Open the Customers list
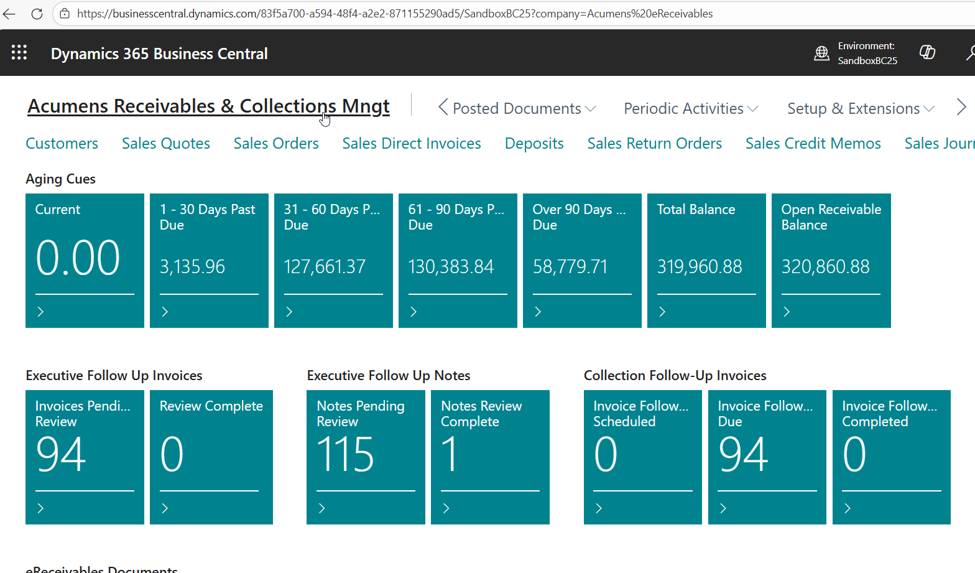This screenshot has width=975, height=573. pos(62,144)
